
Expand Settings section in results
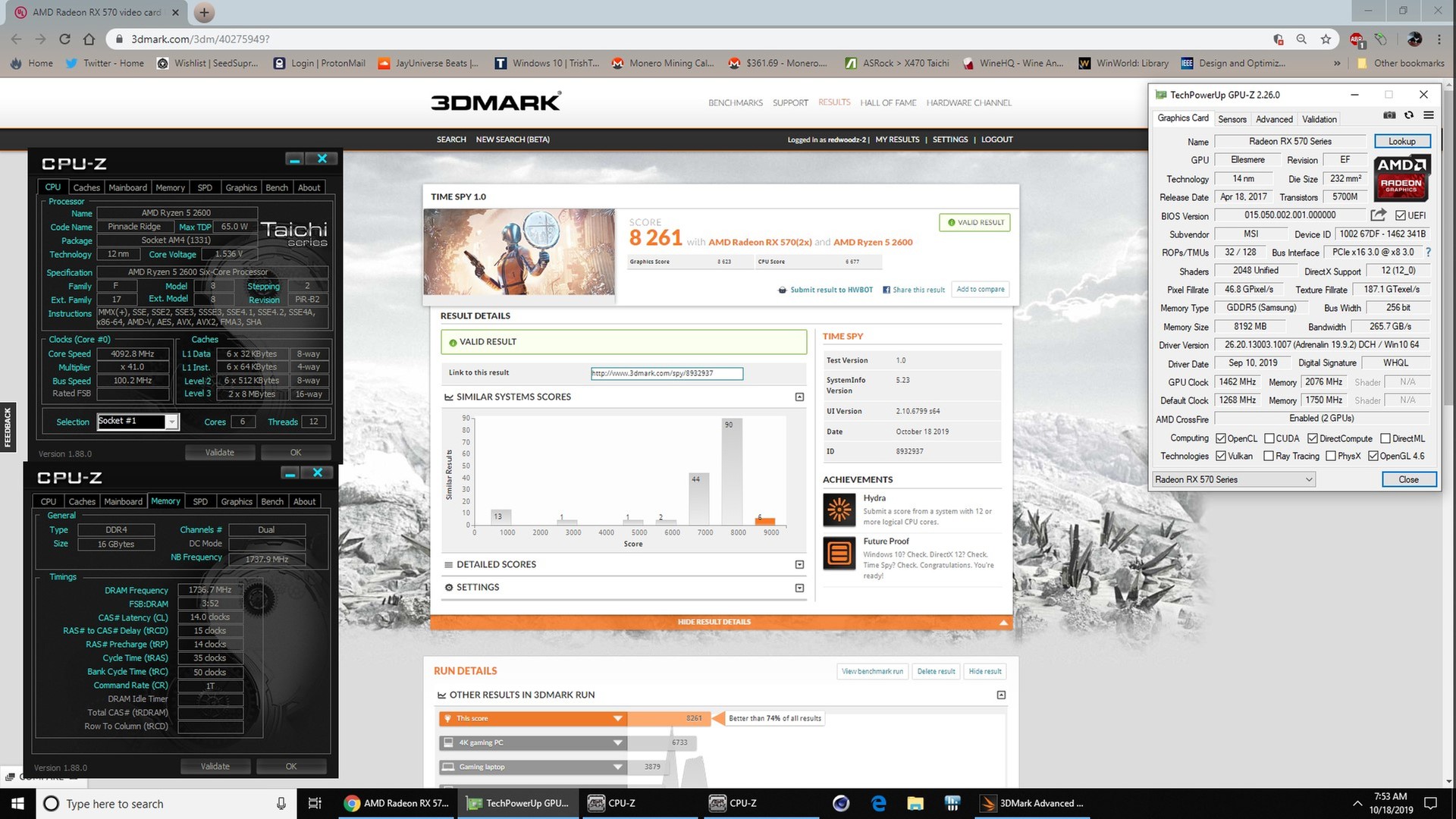(x=799, y=588)
